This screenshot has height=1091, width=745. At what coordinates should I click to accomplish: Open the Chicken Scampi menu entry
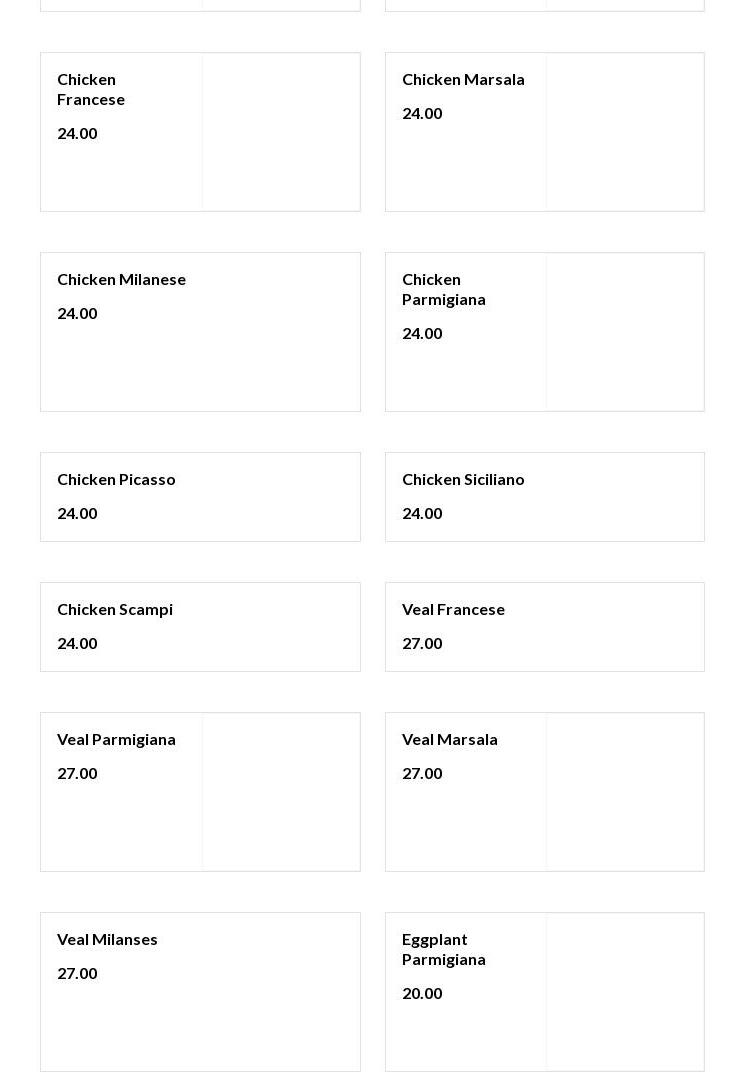tap(115, 609)
